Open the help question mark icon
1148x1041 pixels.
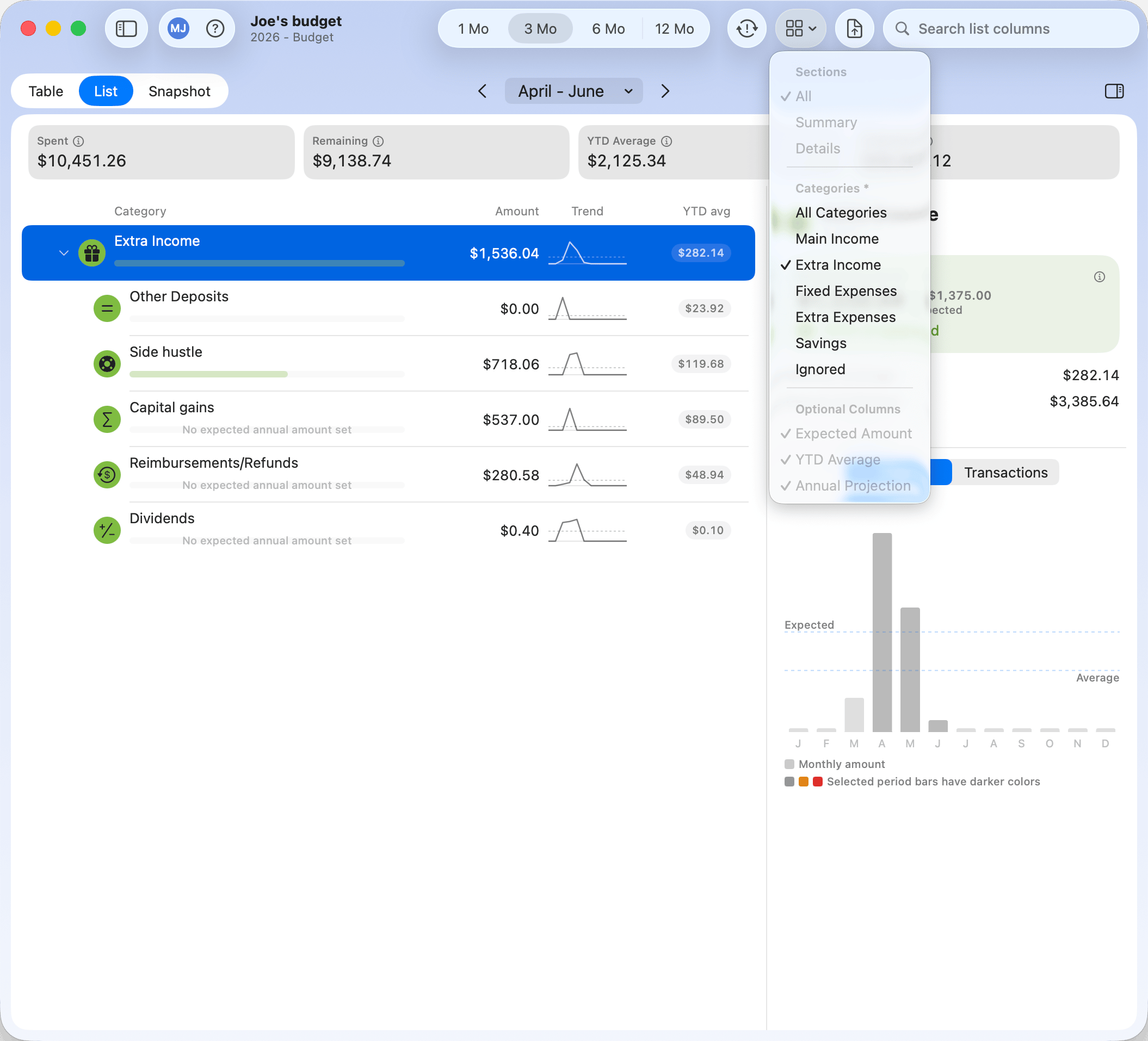click(x=215, y=28)
